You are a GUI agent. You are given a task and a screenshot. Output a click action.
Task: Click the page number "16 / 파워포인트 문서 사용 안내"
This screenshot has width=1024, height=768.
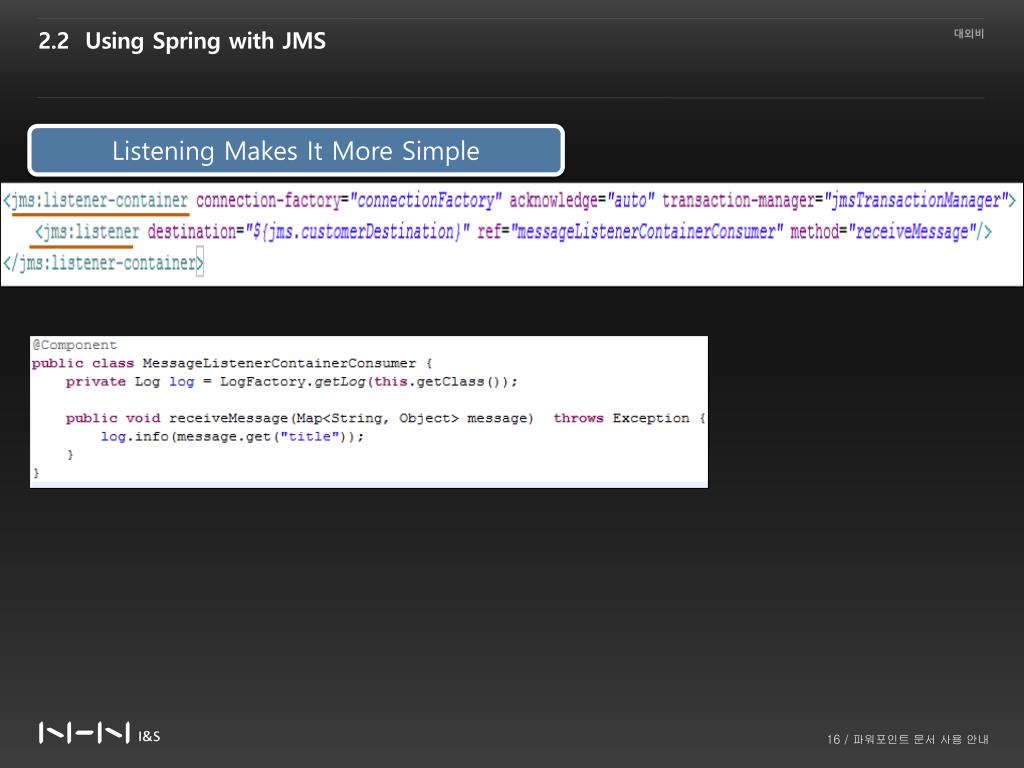point(908,739)
